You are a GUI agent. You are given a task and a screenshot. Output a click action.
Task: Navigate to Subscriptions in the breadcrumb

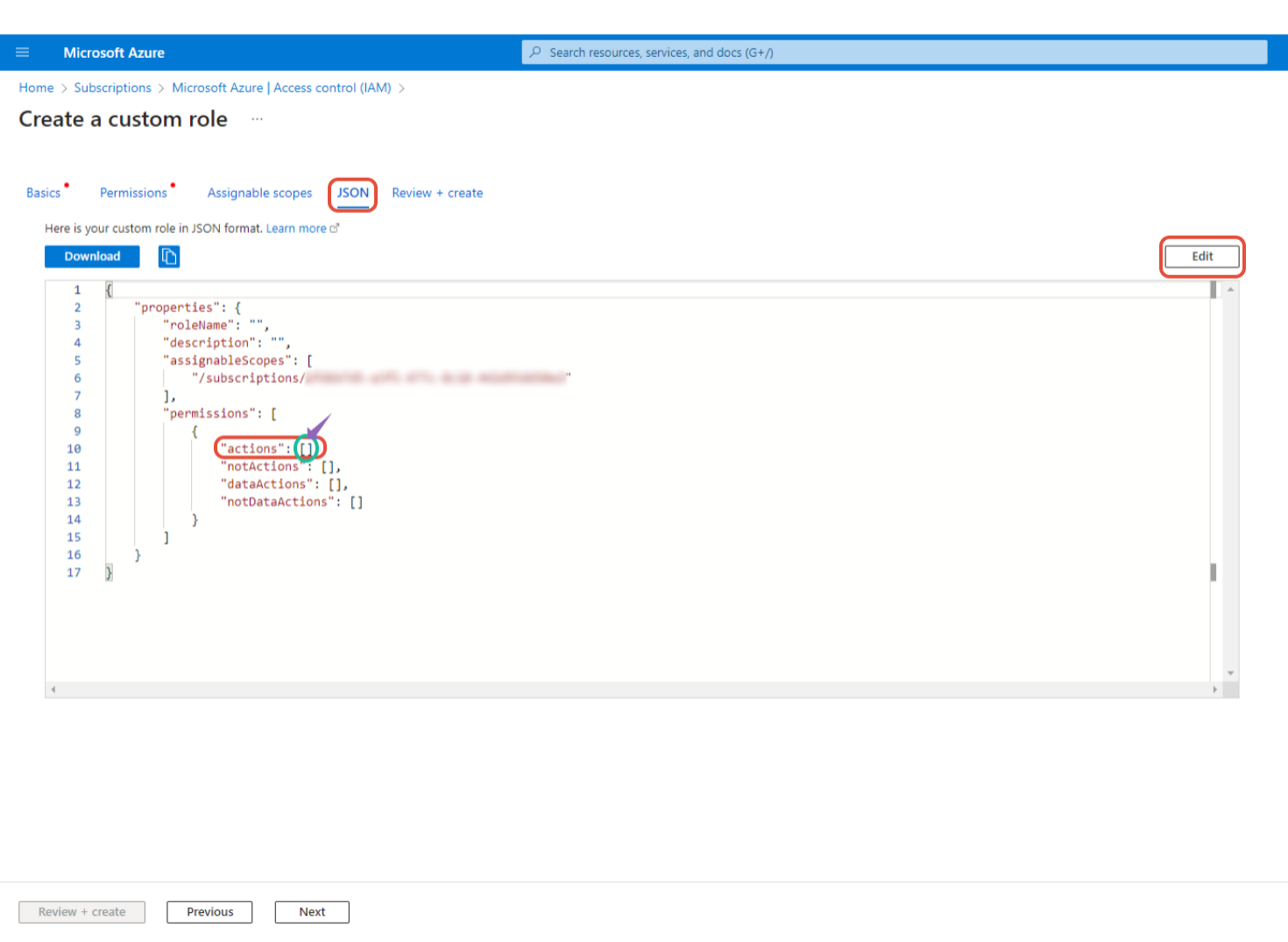[112, 88]
